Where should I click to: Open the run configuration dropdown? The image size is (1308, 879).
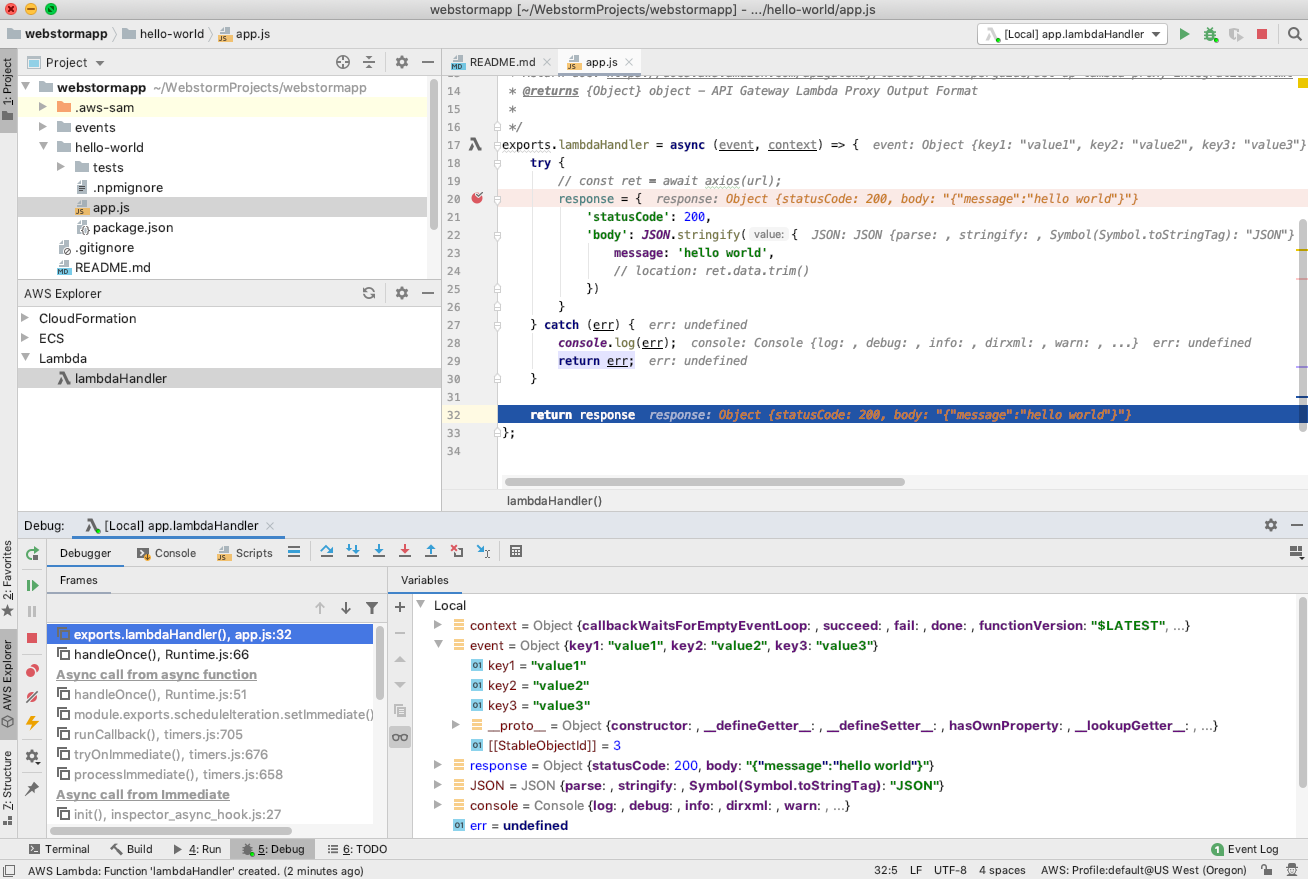pos(1073,34)
